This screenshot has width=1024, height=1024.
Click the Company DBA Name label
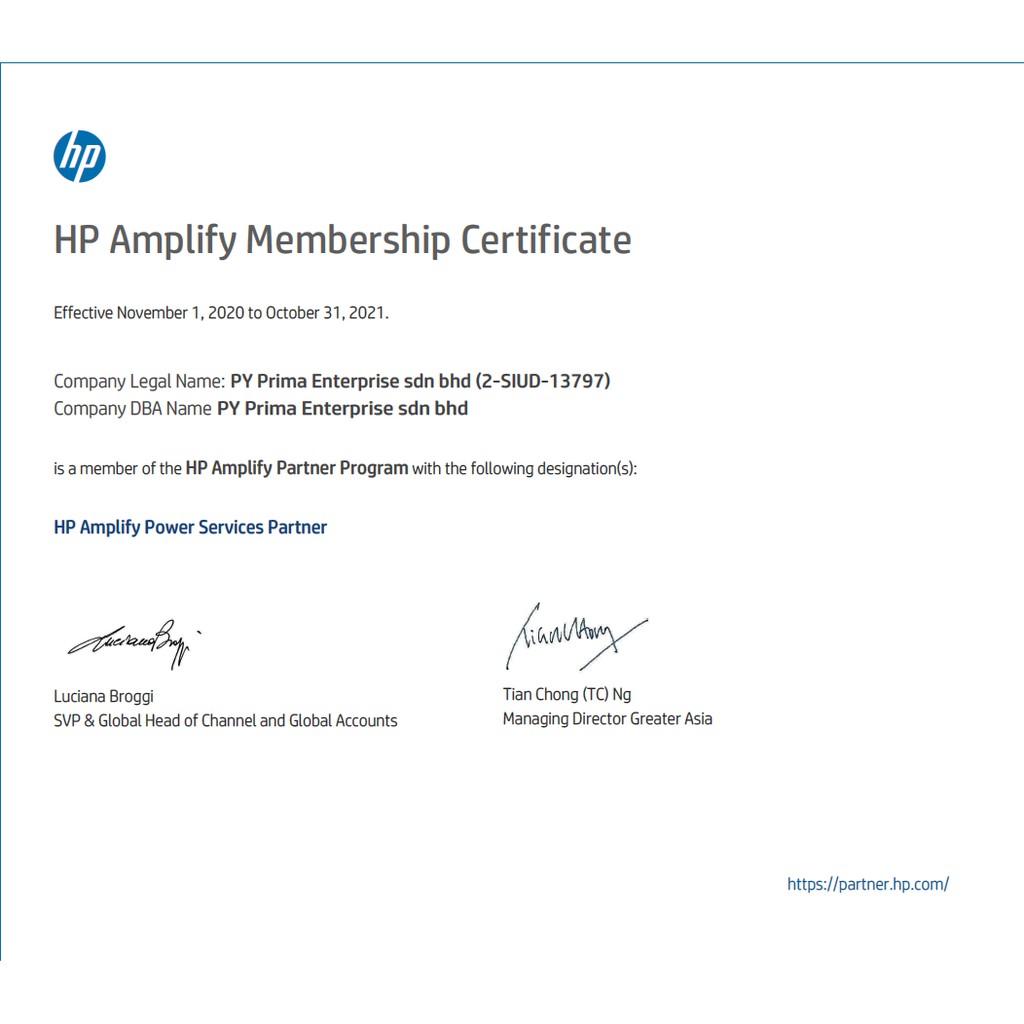pyautogui.click(x=132, y=408)
